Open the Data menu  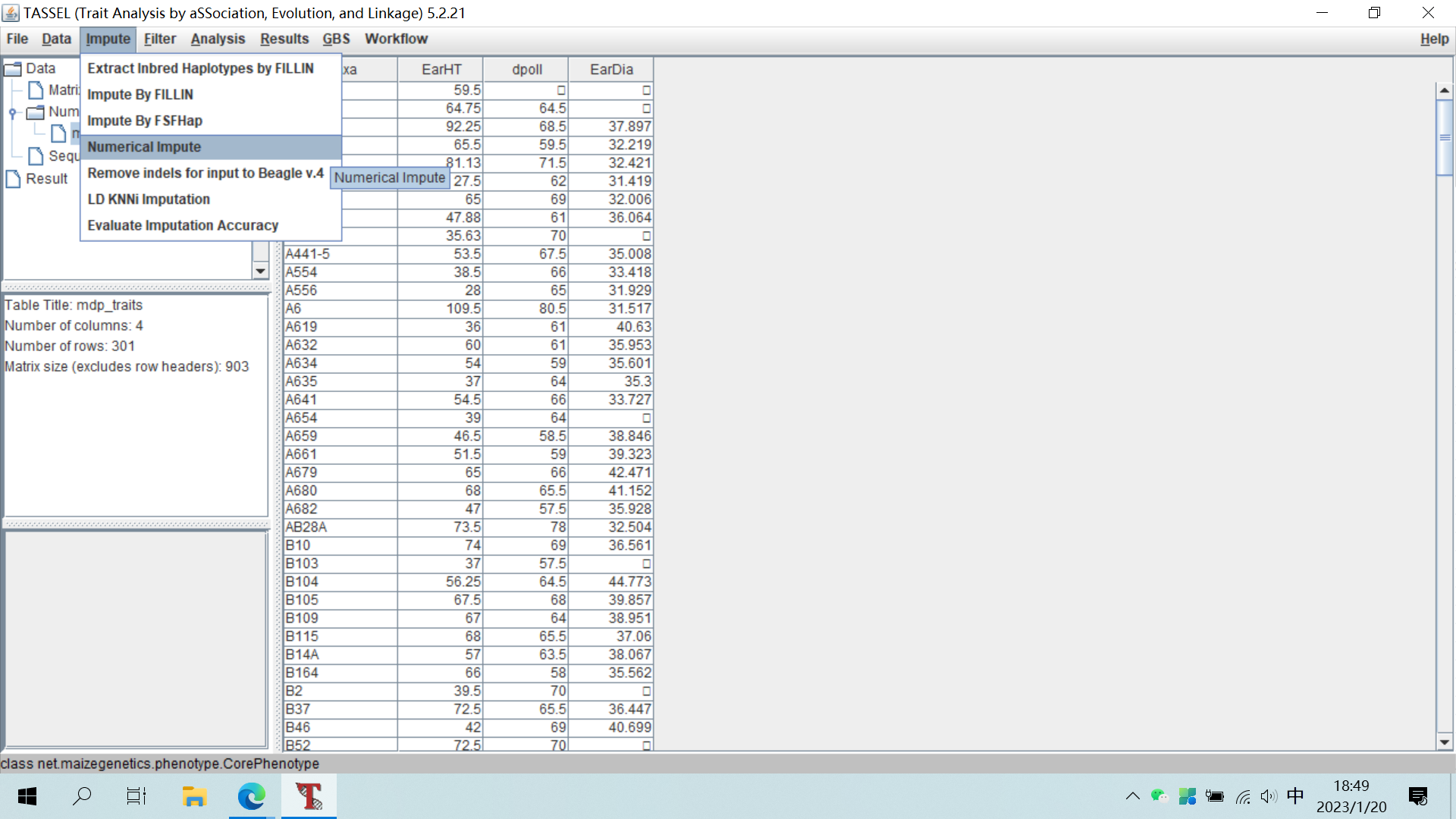[56, 39]
